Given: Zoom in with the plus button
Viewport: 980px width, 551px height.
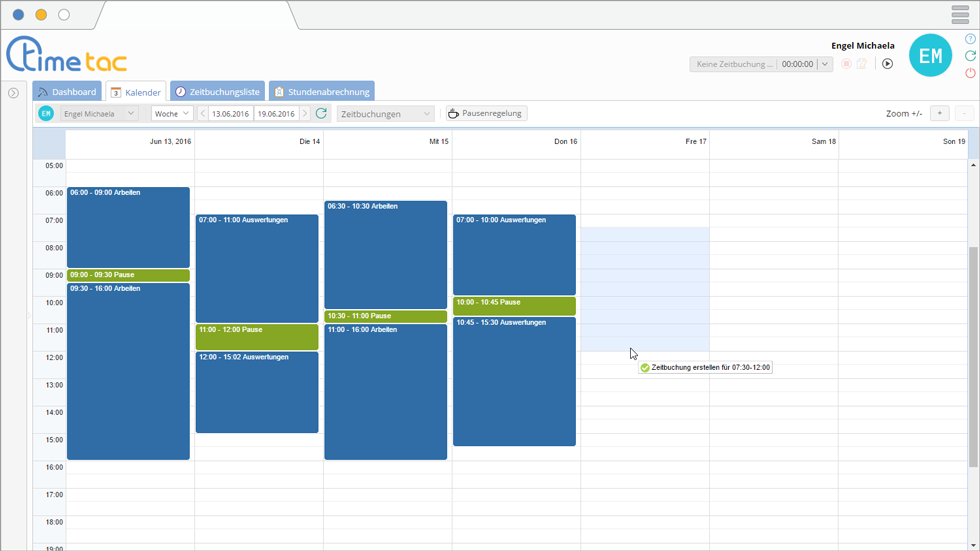Looking at the screenshot, I should point(939,114).
